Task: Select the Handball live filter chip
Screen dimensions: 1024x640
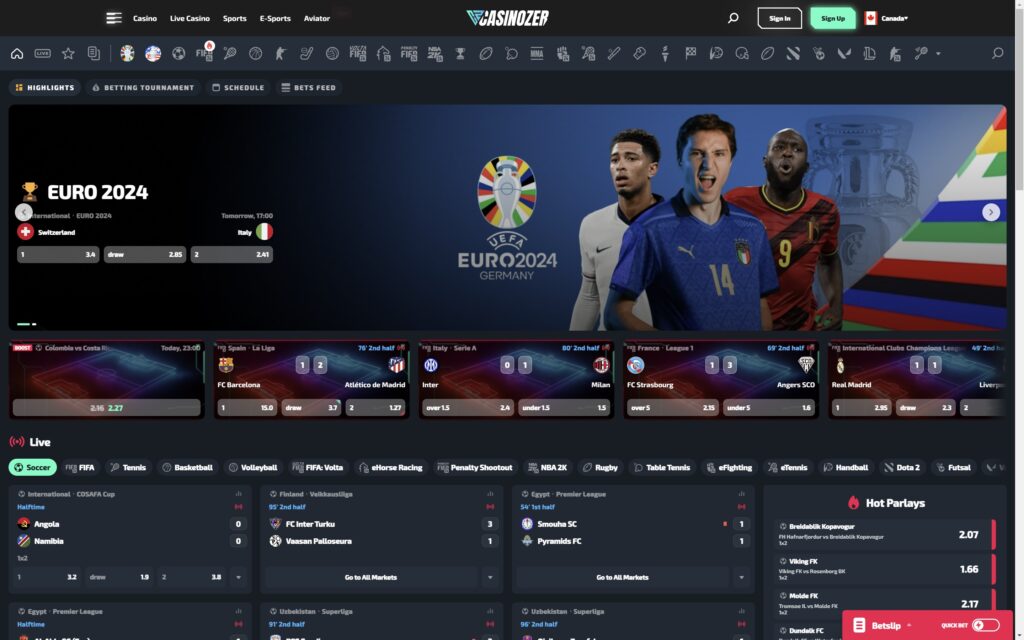Action: pos(846,468)
